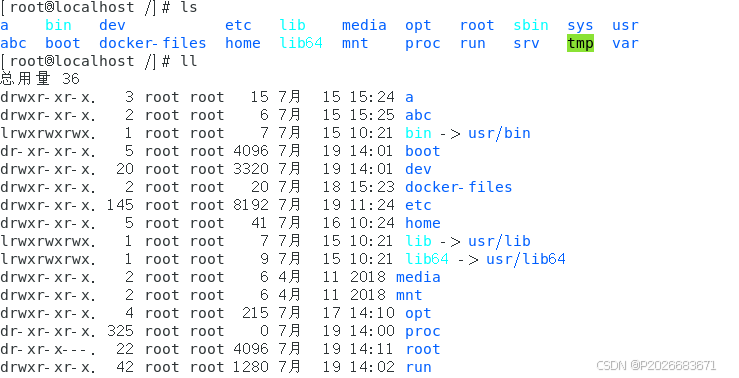The image size is (739, 378).
Task: Click the usr/lib64 symlink target
Action: coord(526,259)
